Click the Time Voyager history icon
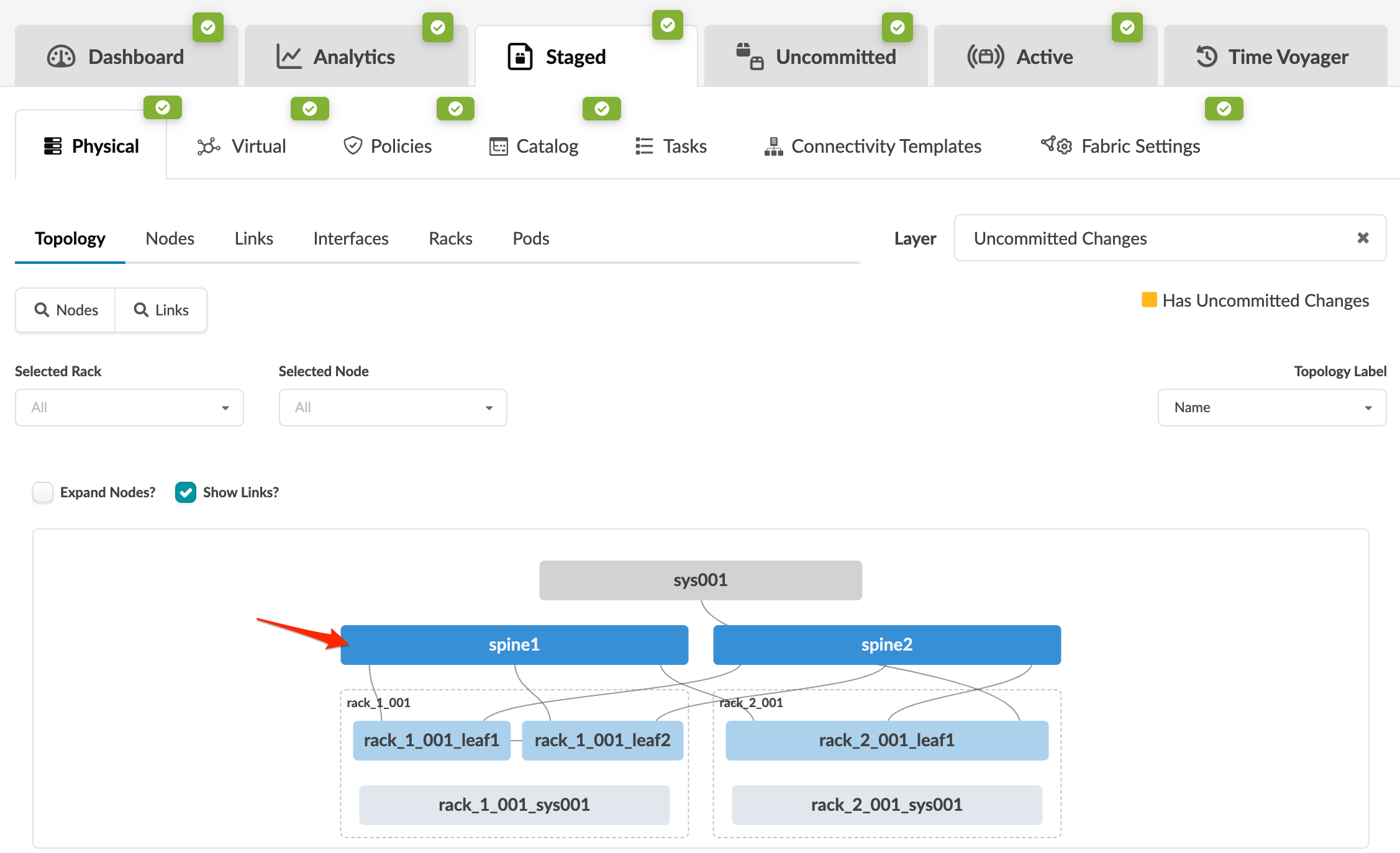Image resolution: width=1400 pixels, height=853 pixels. pos(1207,56)
